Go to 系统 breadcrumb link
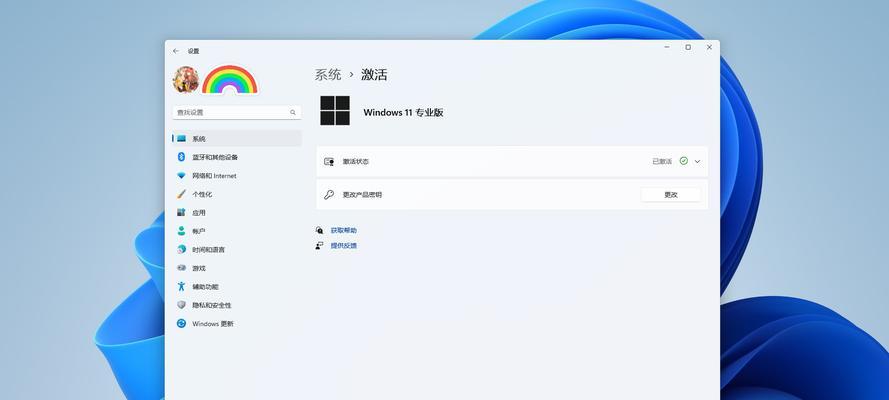 328,75
